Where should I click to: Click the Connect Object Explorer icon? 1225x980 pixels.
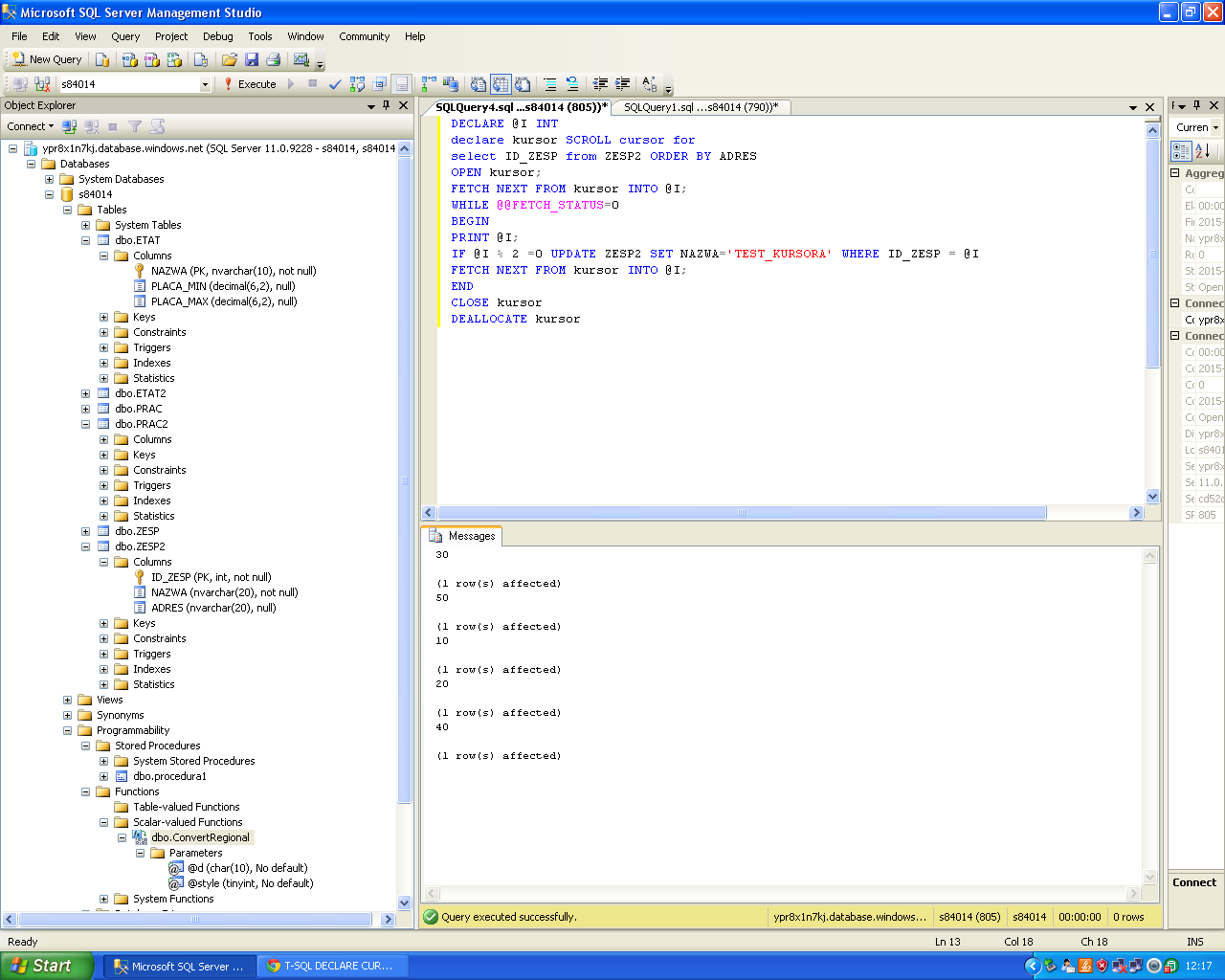69,126
